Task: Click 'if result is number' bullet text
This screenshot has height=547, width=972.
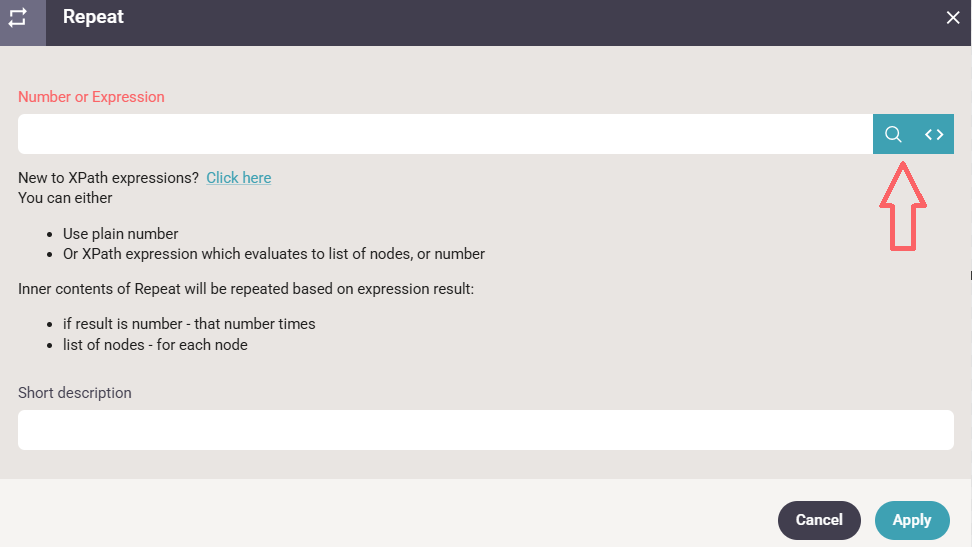Action: [189, 324]
